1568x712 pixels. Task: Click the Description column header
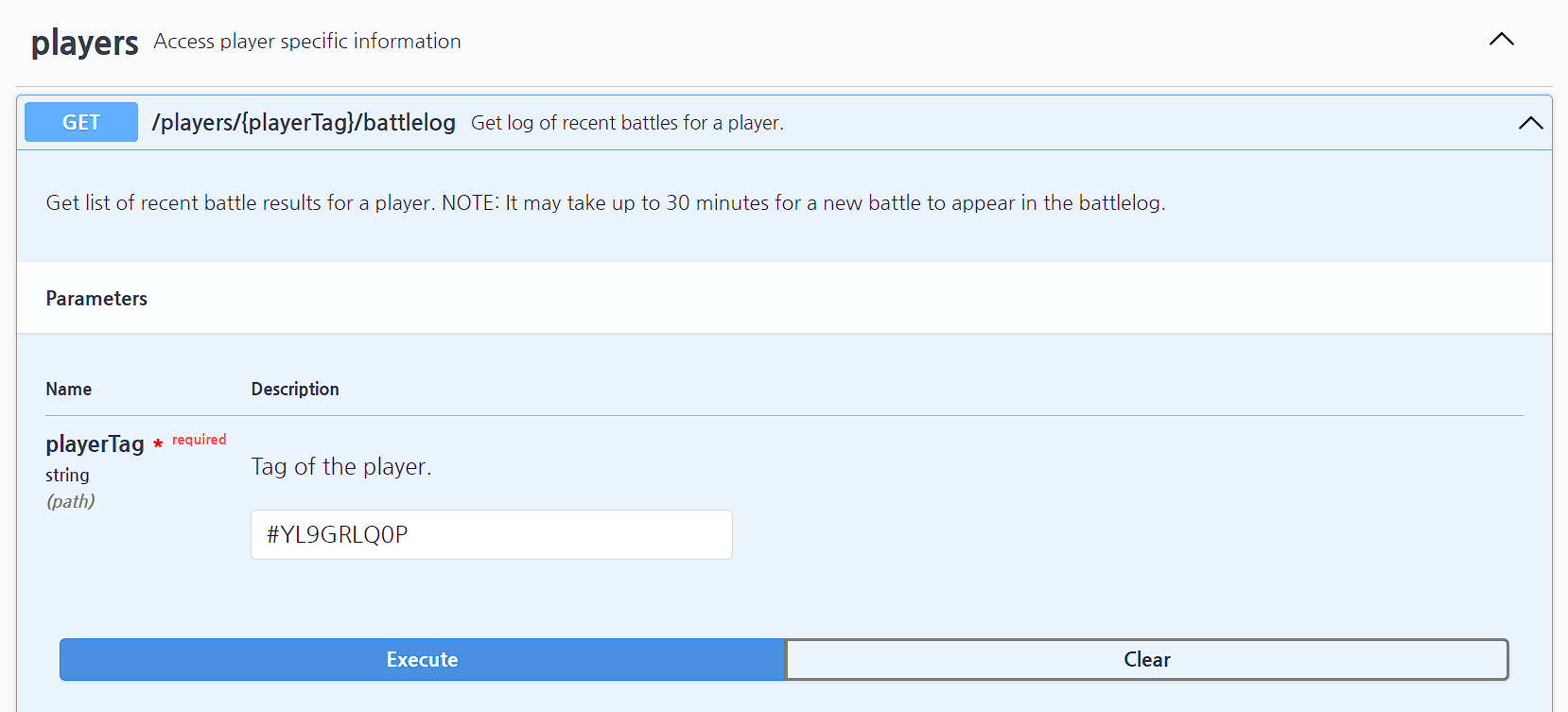click(x=294, y=389)
